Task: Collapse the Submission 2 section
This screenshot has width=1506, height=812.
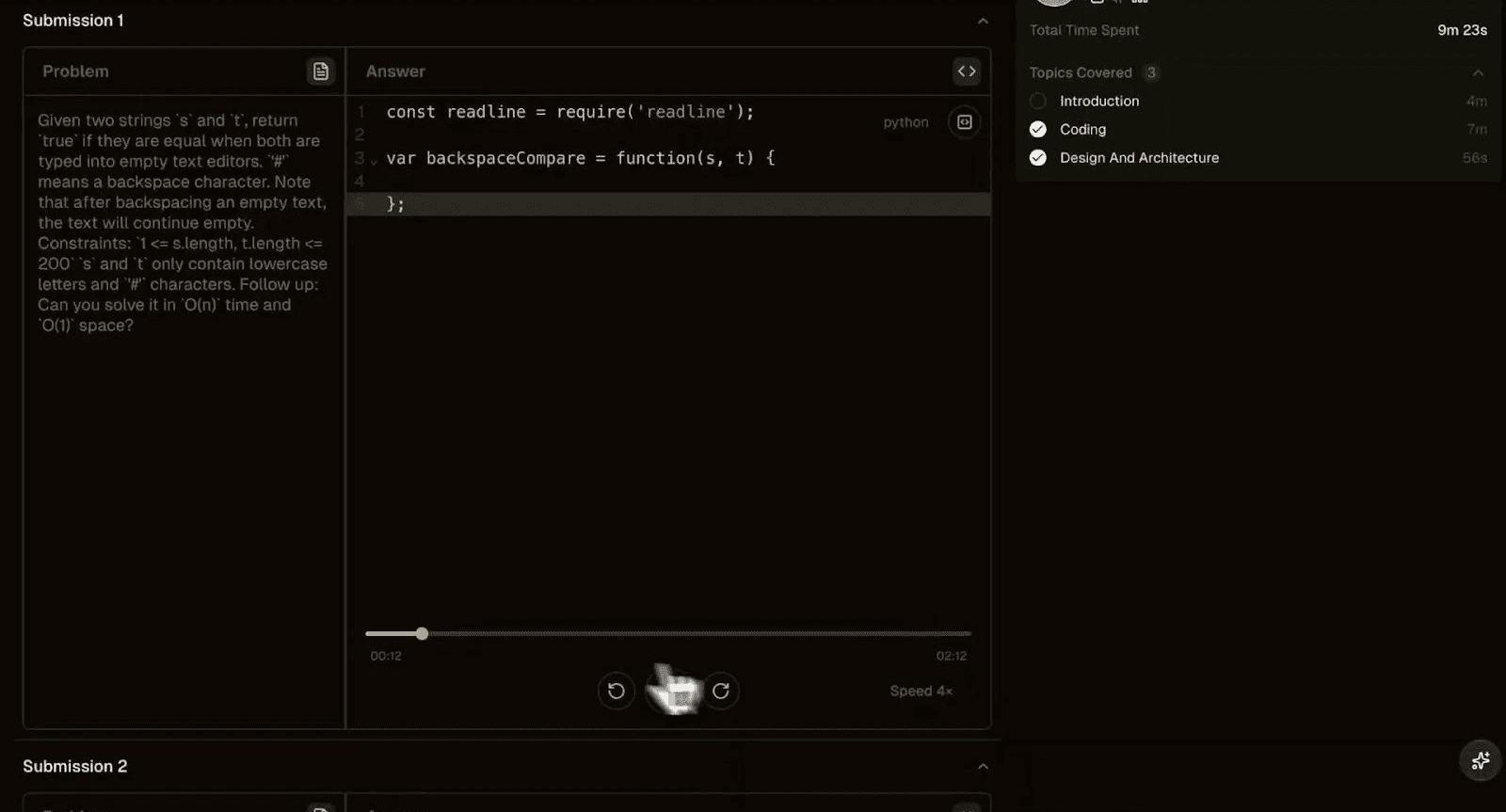Action: coord(983,767)
